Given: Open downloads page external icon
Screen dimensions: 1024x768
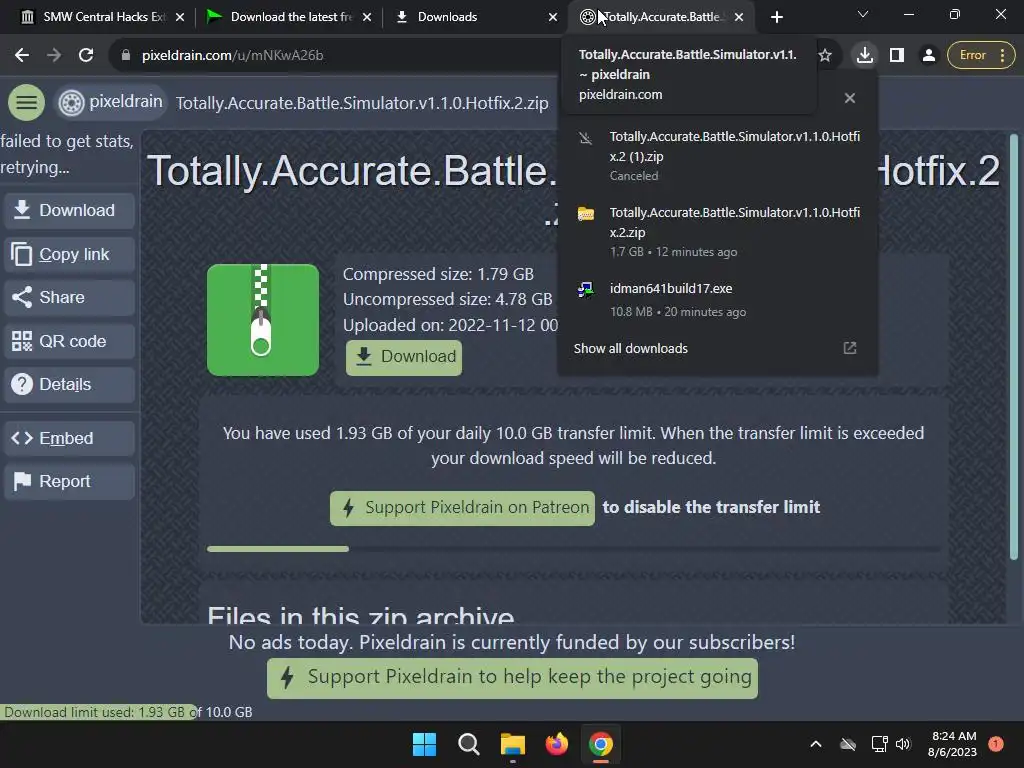Looking at the screenshot, I should [x=850, y=348].
